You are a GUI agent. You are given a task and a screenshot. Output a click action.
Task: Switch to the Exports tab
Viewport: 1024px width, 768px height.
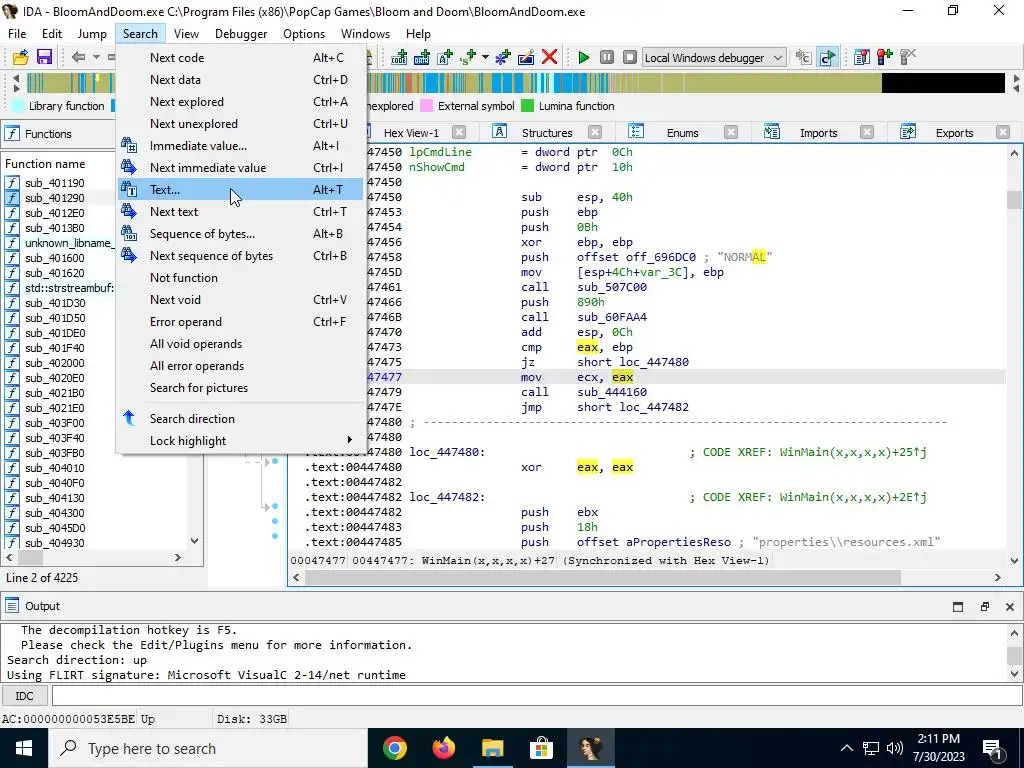click(x=954, y=133)
